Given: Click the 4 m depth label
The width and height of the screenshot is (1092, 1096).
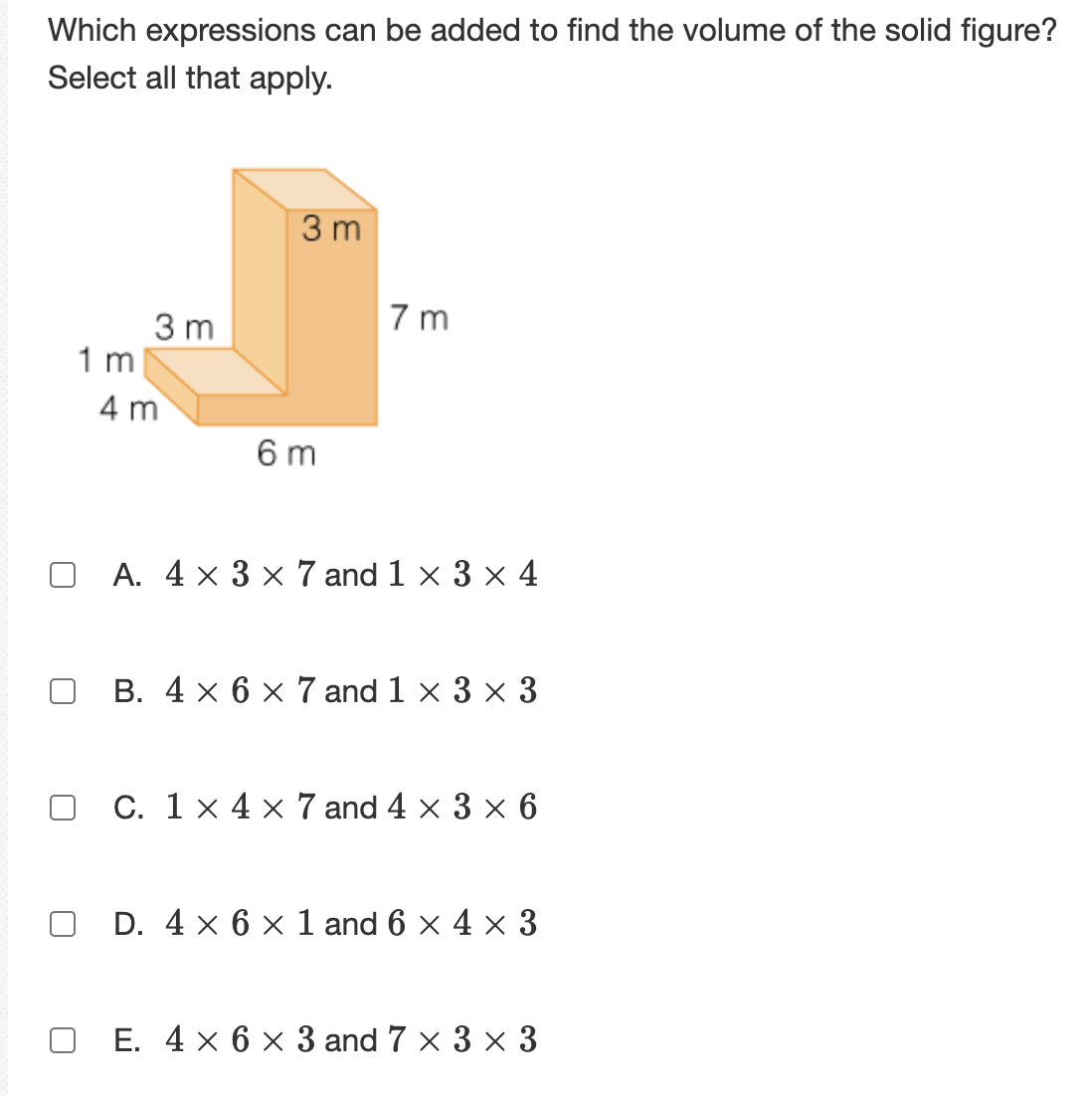Looking at the screenshot, I should tap(129, 407).
